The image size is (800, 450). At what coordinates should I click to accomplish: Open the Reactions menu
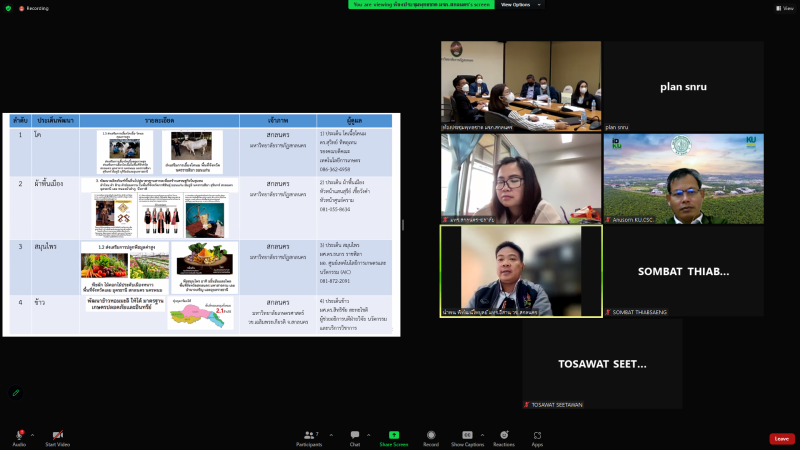point(503,436)
